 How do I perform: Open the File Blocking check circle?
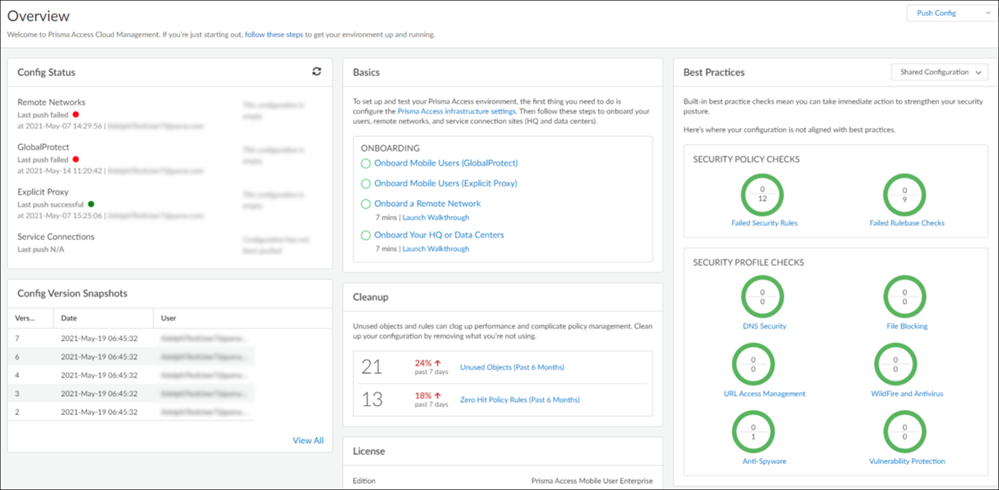tap(907, 297)
